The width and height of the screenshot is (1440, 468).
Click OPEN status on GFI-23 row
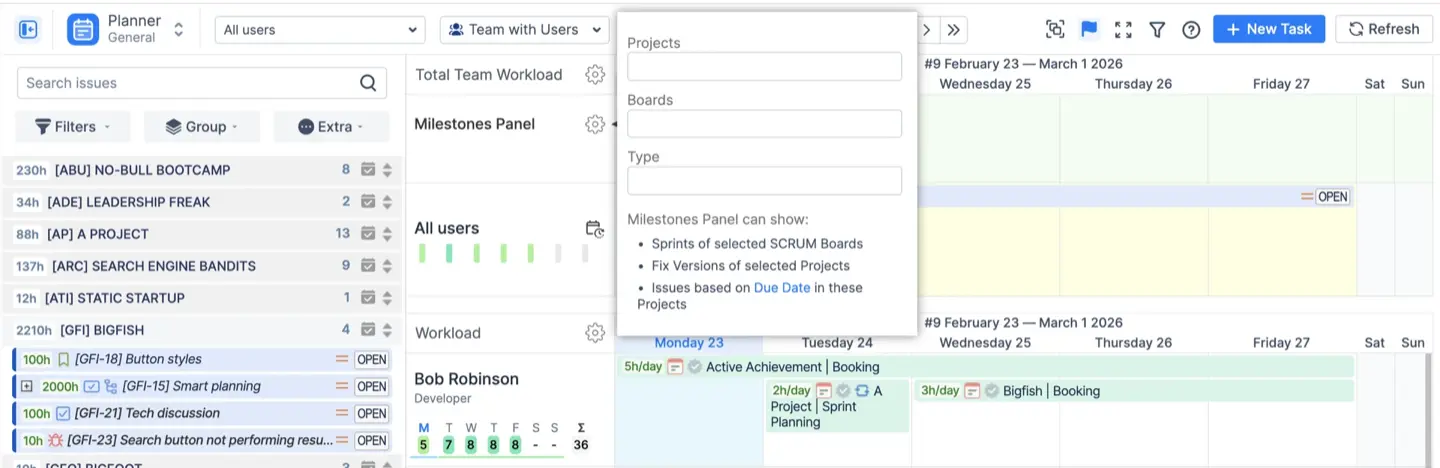[372, 441]
